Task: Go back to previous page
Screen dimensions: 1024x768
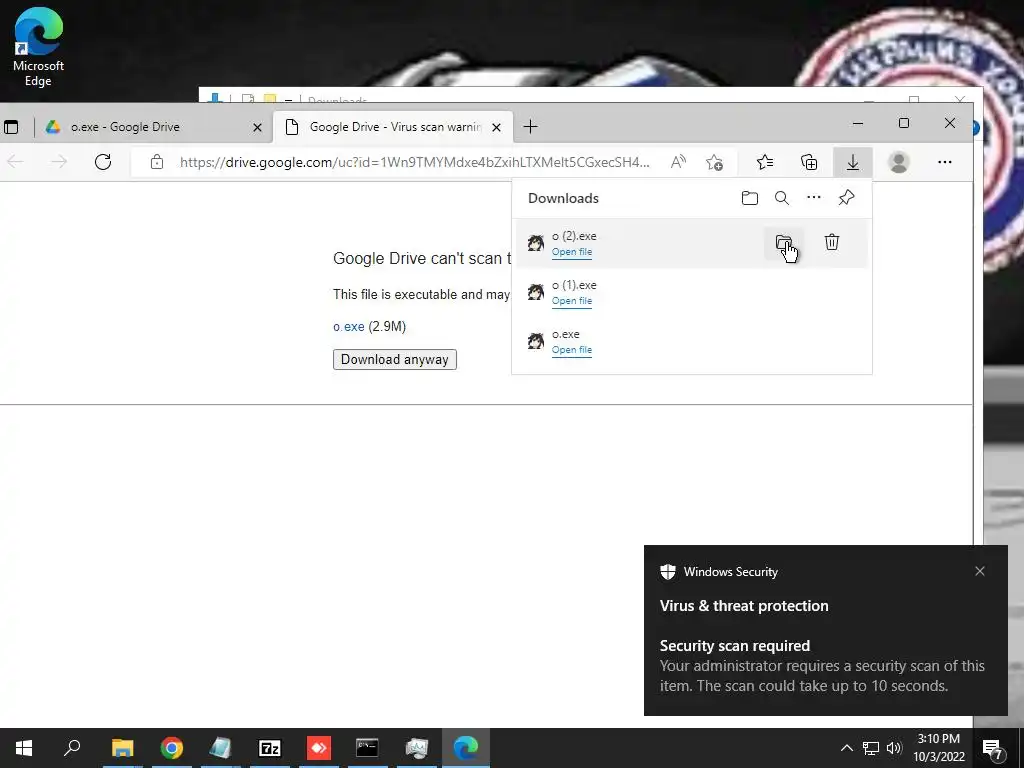Action: tap(16, 162)
